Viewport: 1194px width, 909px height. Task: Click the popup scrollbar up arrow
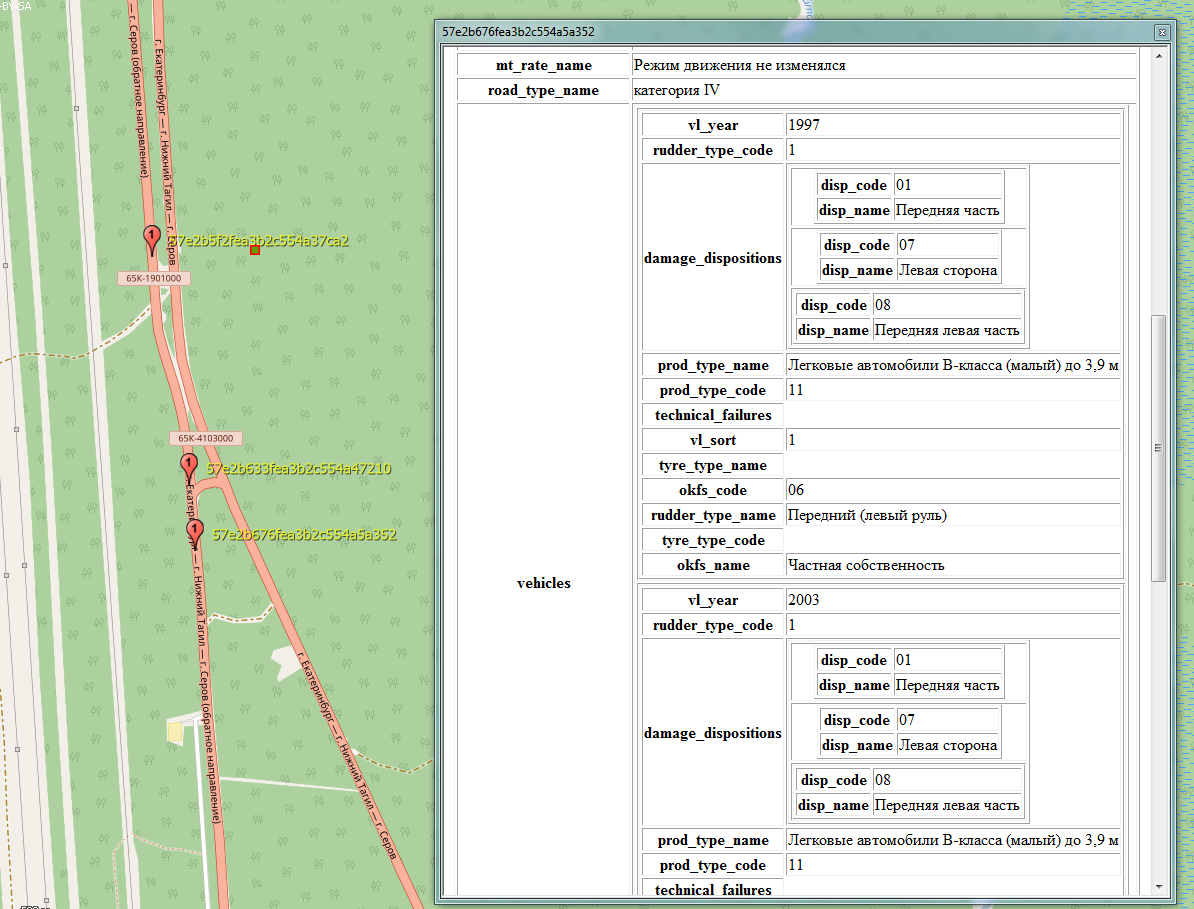(1159, 57)
